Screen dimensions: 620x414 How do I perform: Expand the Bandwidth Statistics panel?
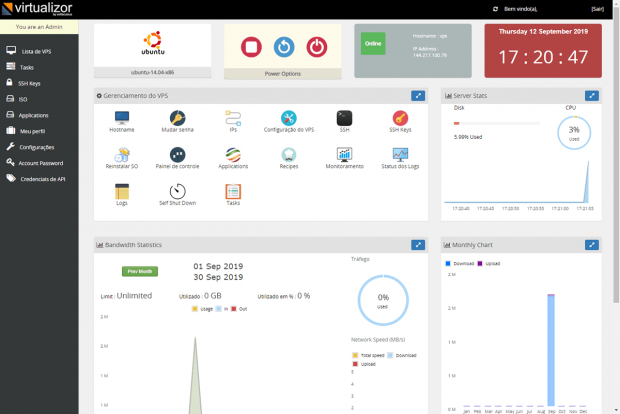418,245
